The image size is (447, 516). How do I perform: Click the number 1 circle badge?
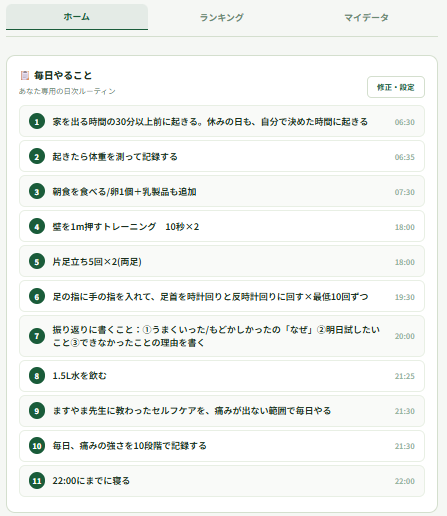(37, 121)
